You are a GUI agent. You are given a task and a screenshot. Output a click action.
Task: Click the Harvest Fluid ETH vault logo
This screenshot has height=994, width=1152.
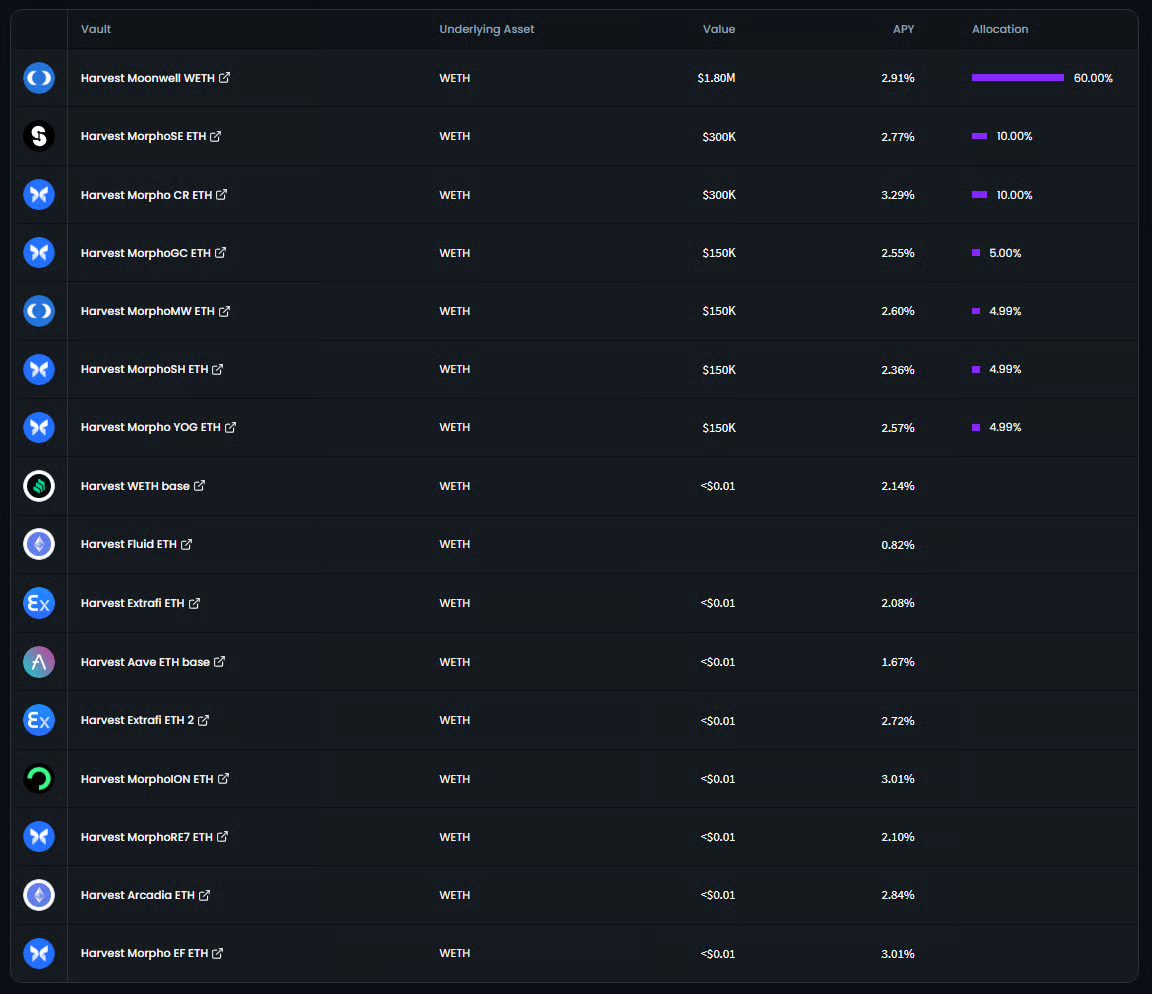pyautogui.click(x=39, y=544)
